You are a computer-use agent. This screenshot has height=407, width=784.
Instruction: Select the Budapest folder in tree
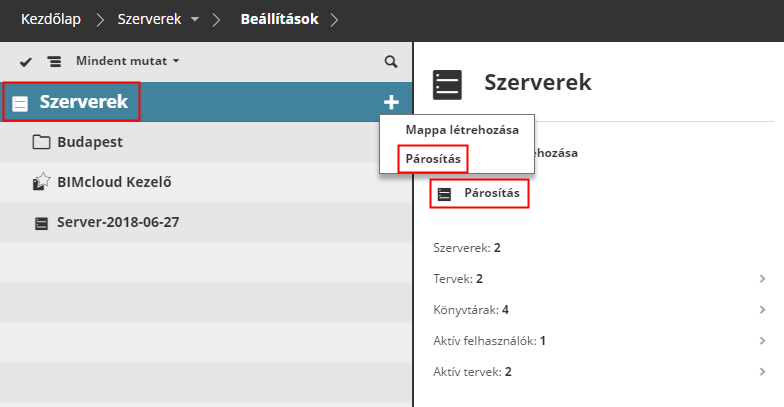90,142
